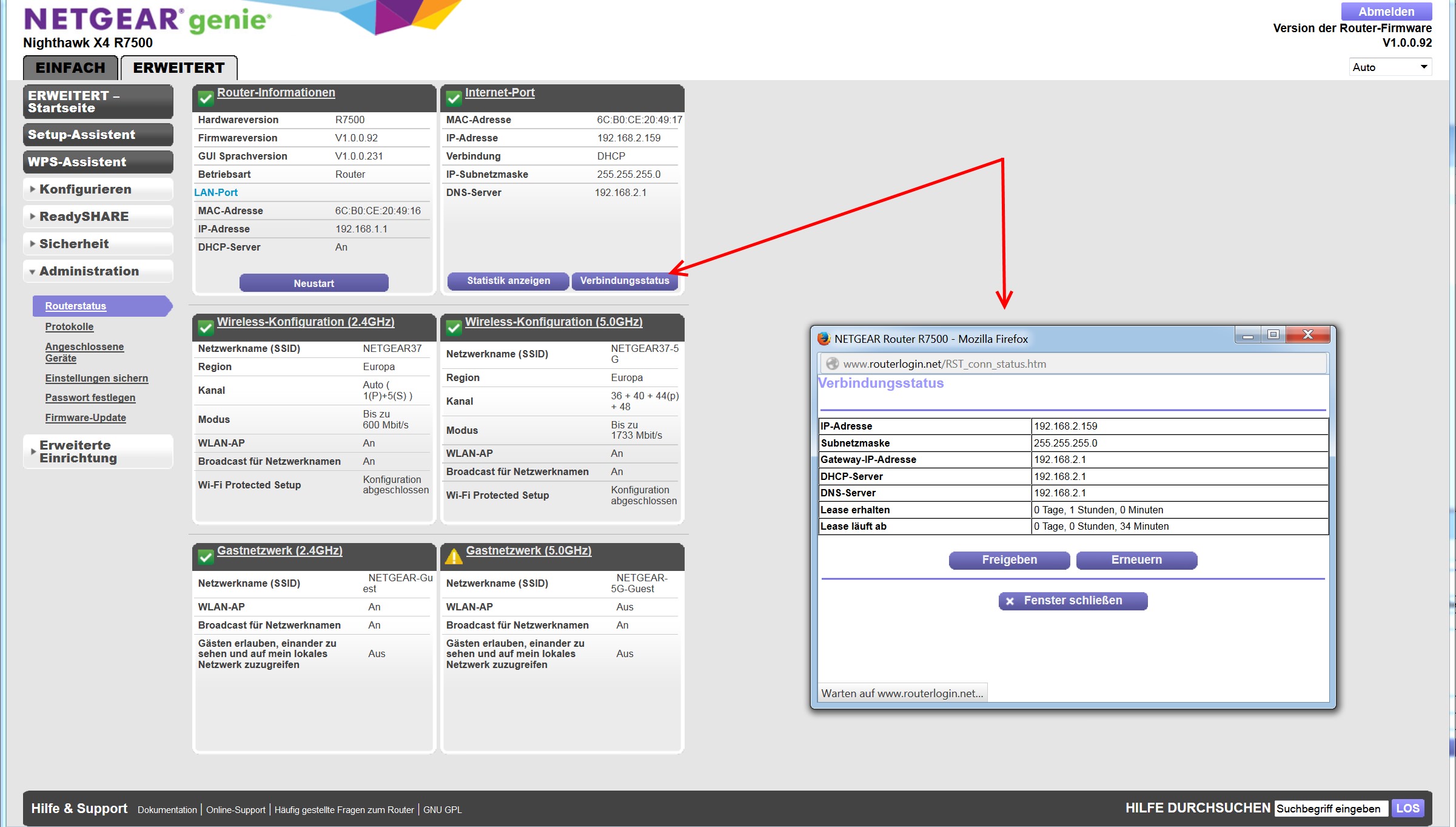Open the Einstellungen sichern link

(96, 378)
